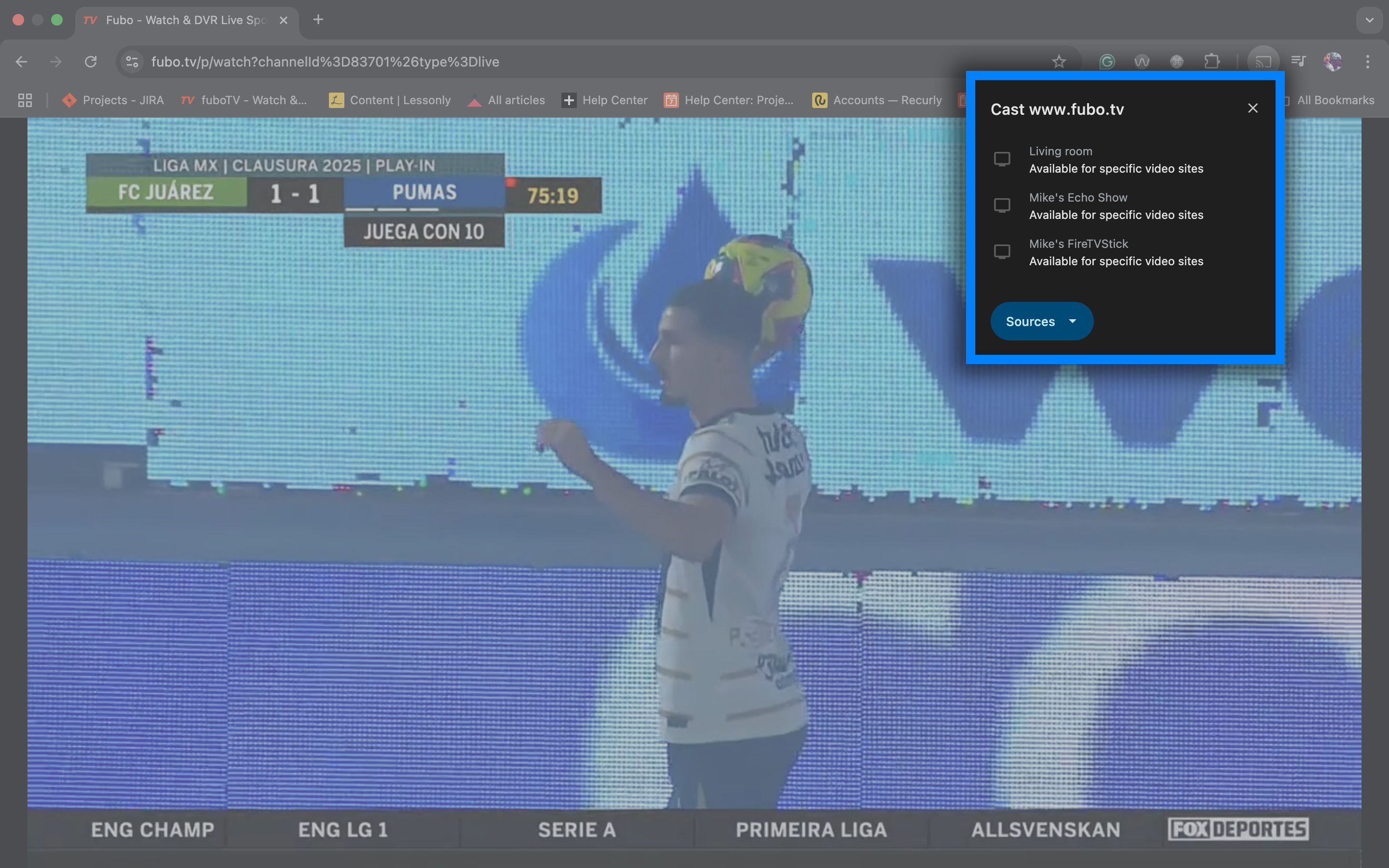Screen dimensions: 1389x868
Task: Close the Fubo browser tab
Action: 284,20
